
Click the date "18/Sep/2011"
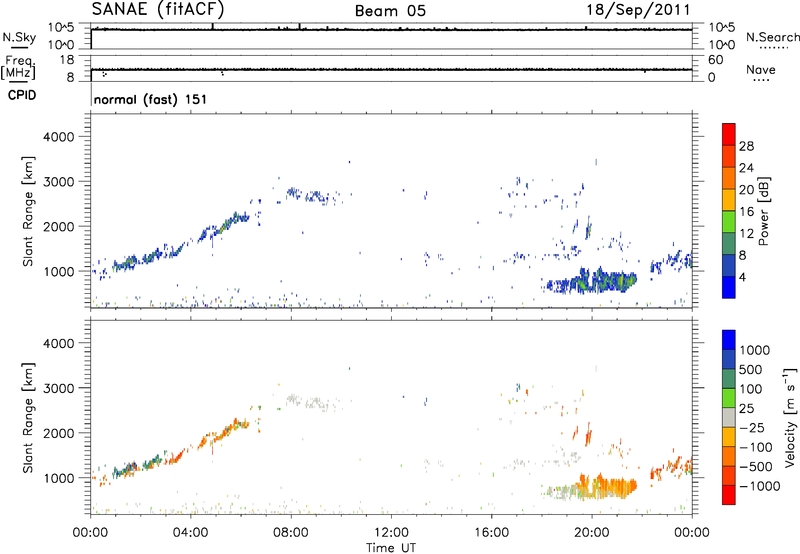pos(638,10)
